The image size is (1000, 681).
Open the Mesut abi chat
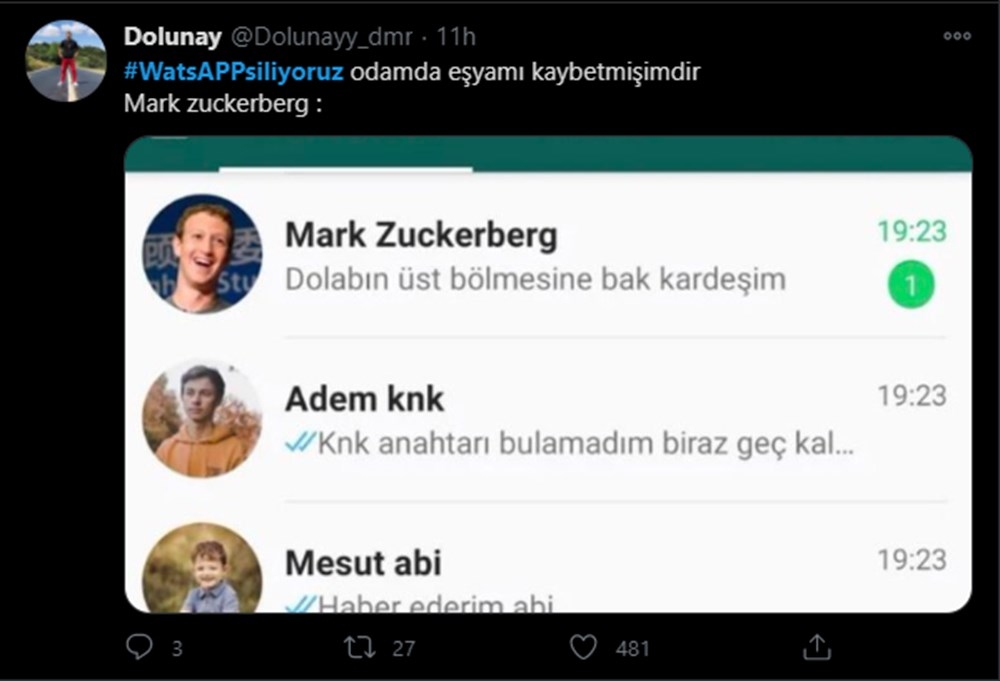363,563
